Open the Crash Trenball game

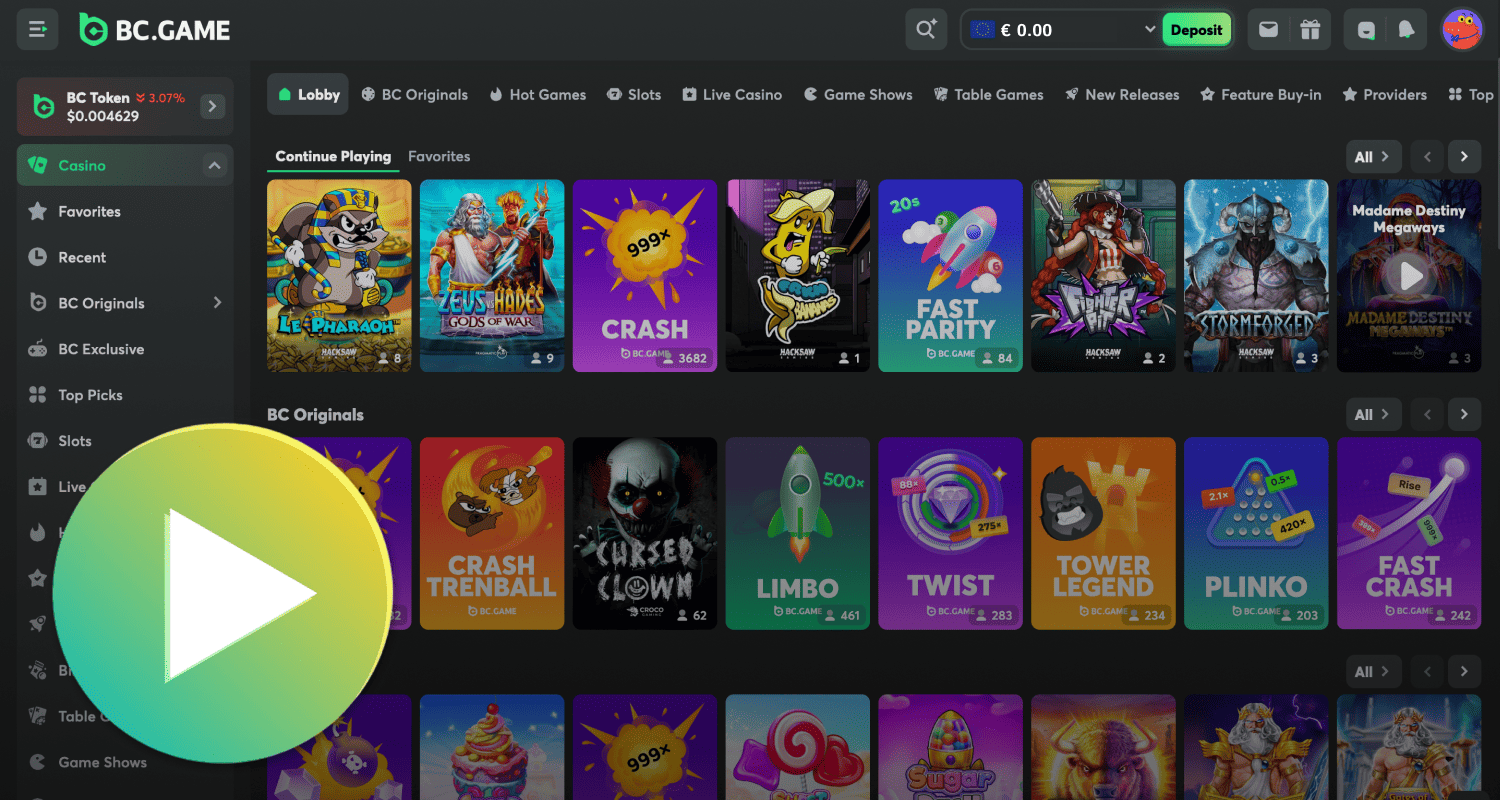tap(492, 534)
